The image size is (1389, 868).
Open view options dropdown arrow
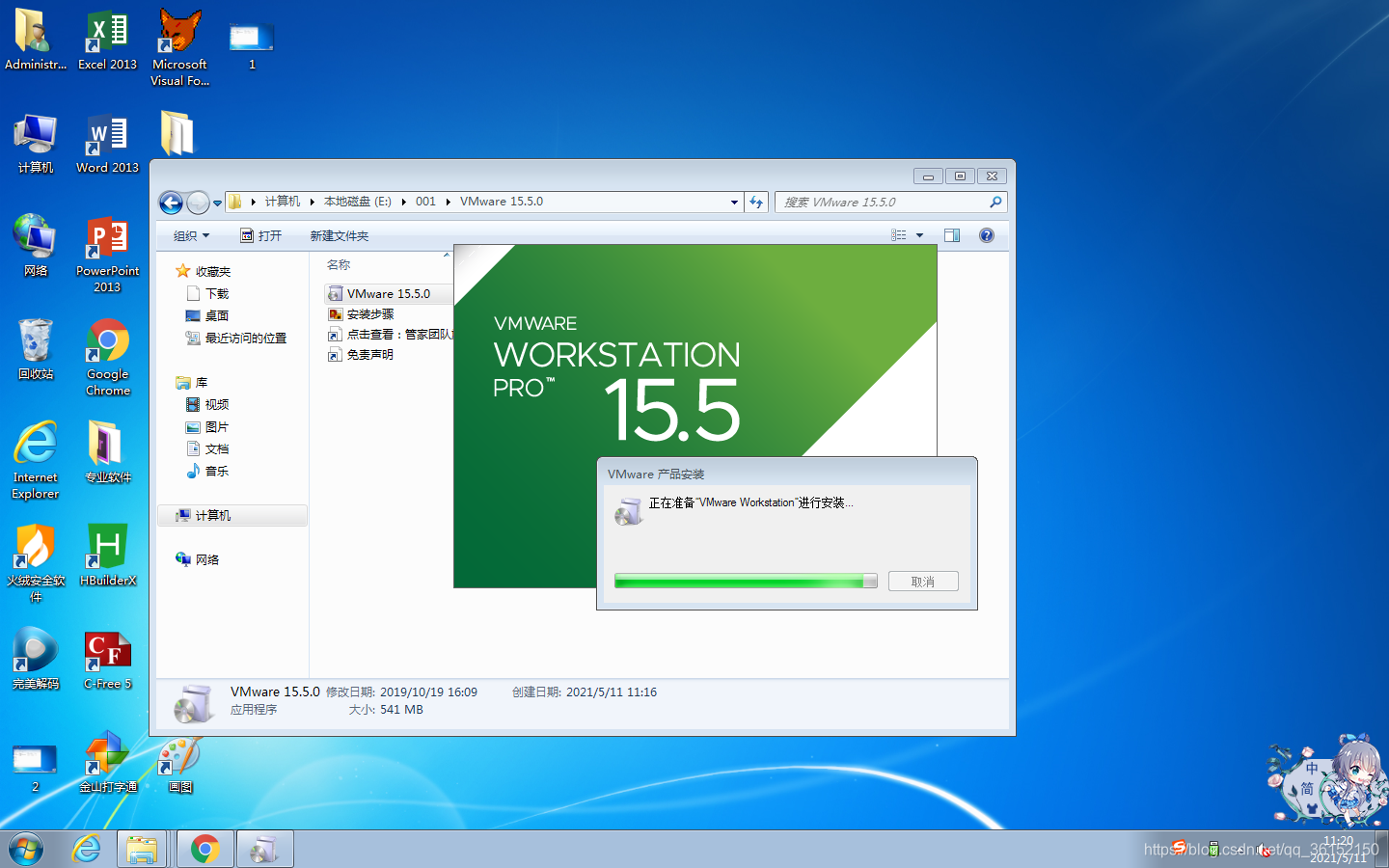coord(919,235)
